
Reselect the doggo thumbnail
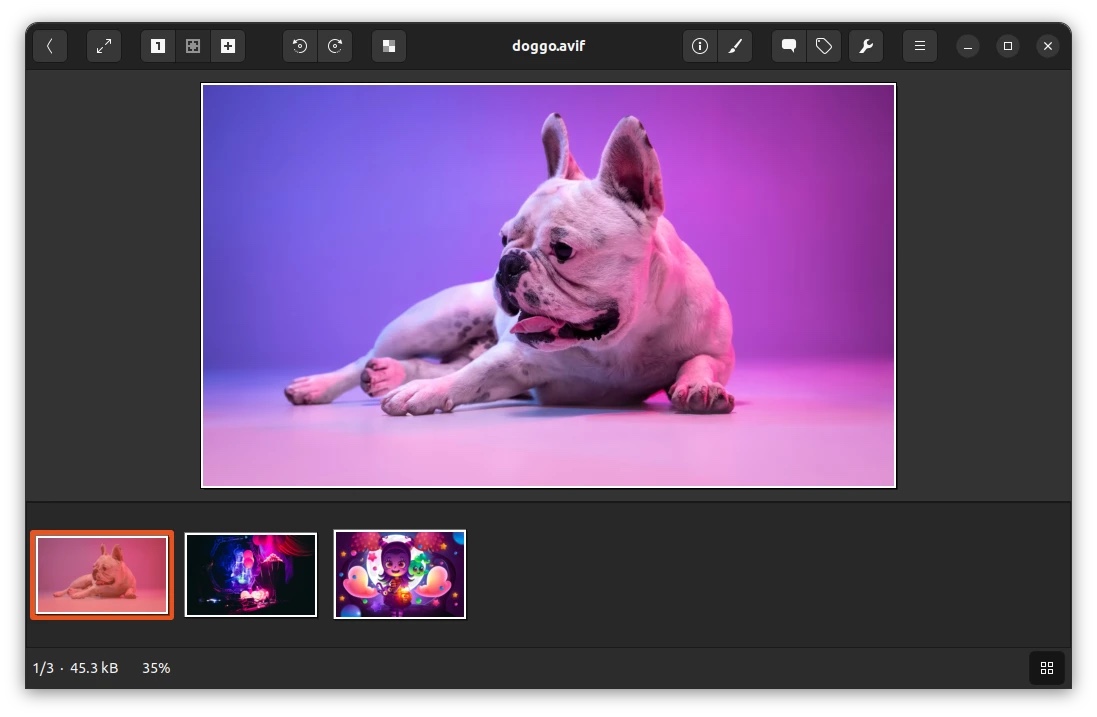point(101,574)
